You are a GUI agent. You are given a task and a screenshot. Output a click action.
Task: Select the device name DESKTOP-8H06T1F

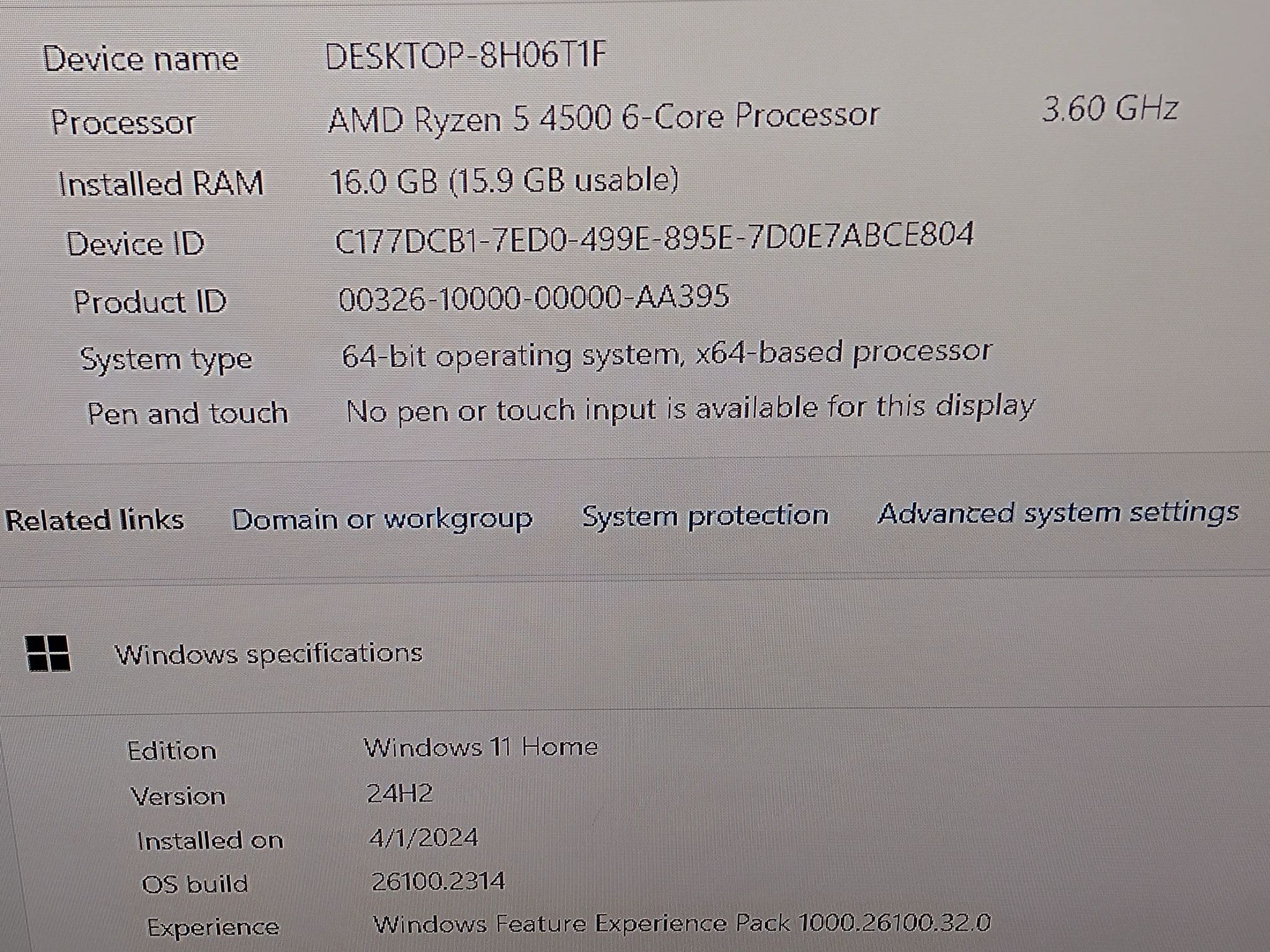[465, 56]
